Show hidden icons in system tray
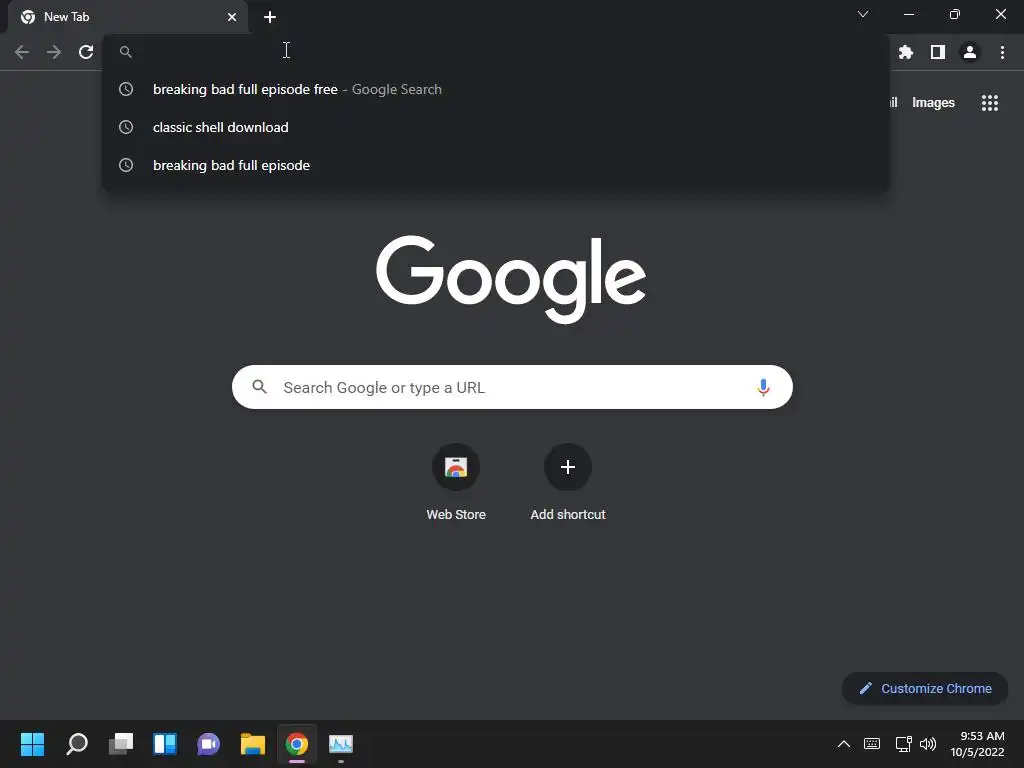1024x768 pixels. pos(844,744)
